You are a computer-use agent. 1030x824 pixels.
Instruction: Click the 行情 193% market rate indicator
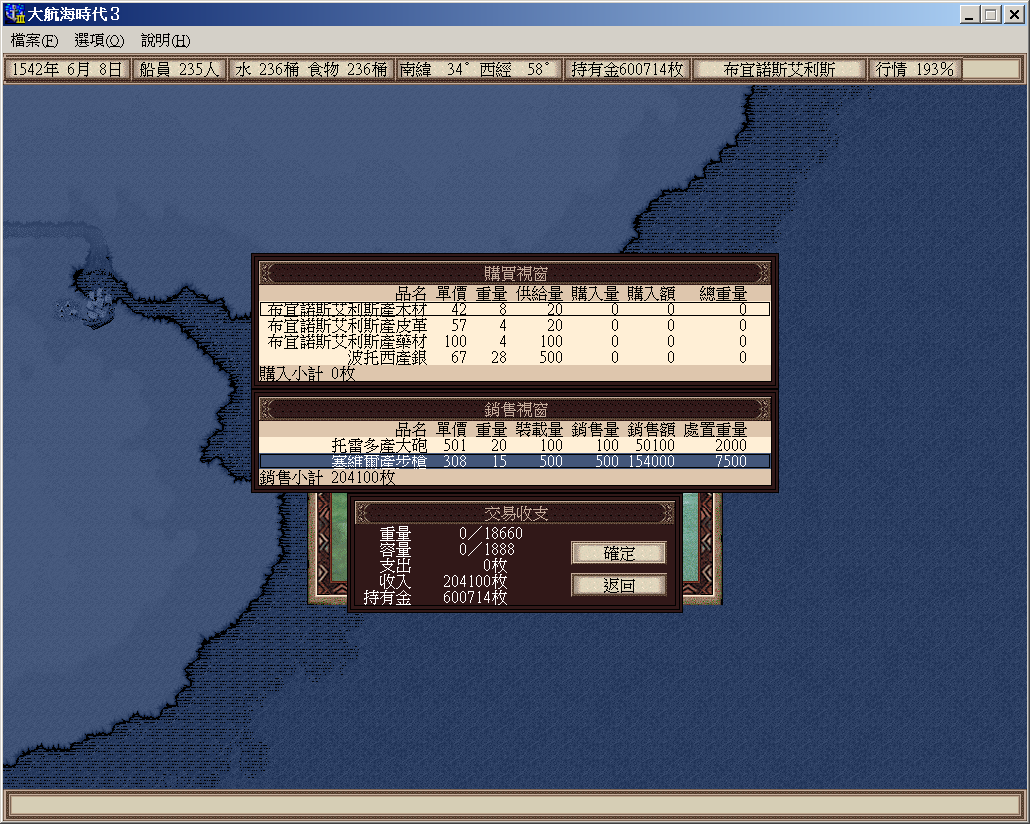[915, 70]
